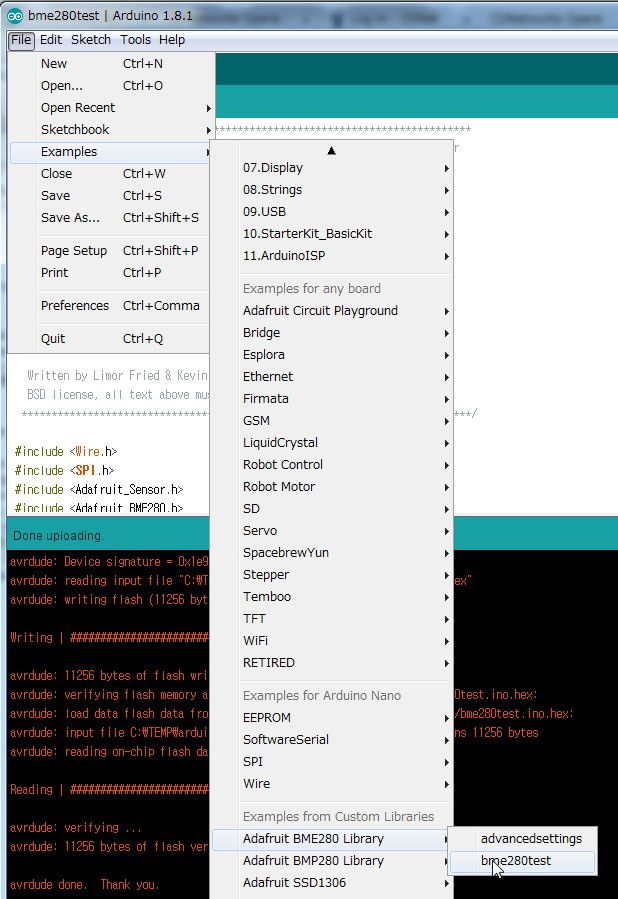This screenshot has height=899, width=618.
Task: Open the Sketch menu
Action: click(x=91, y=40)
